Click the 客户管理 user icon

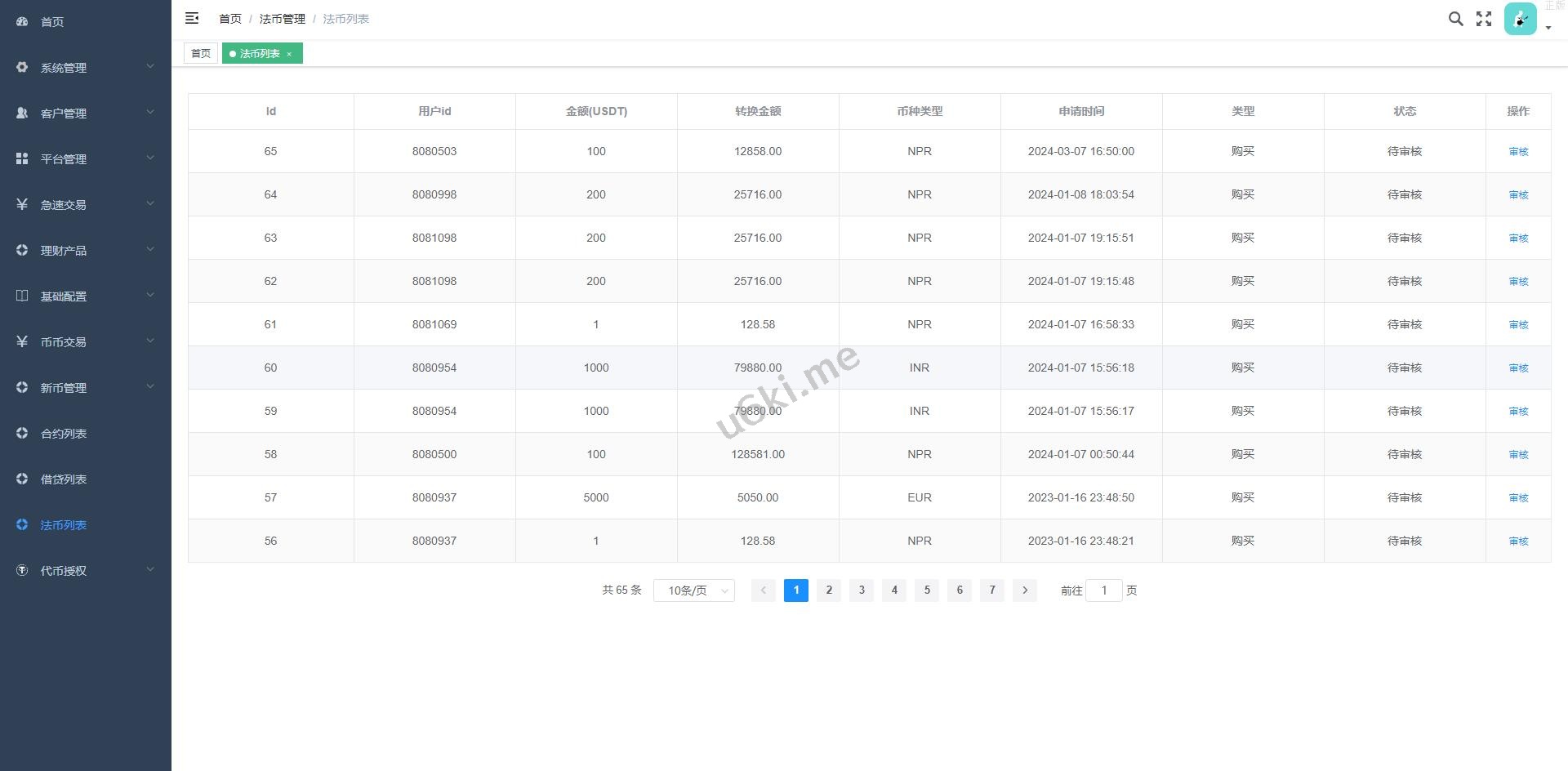pyautogui.click(x=22, y=114)
